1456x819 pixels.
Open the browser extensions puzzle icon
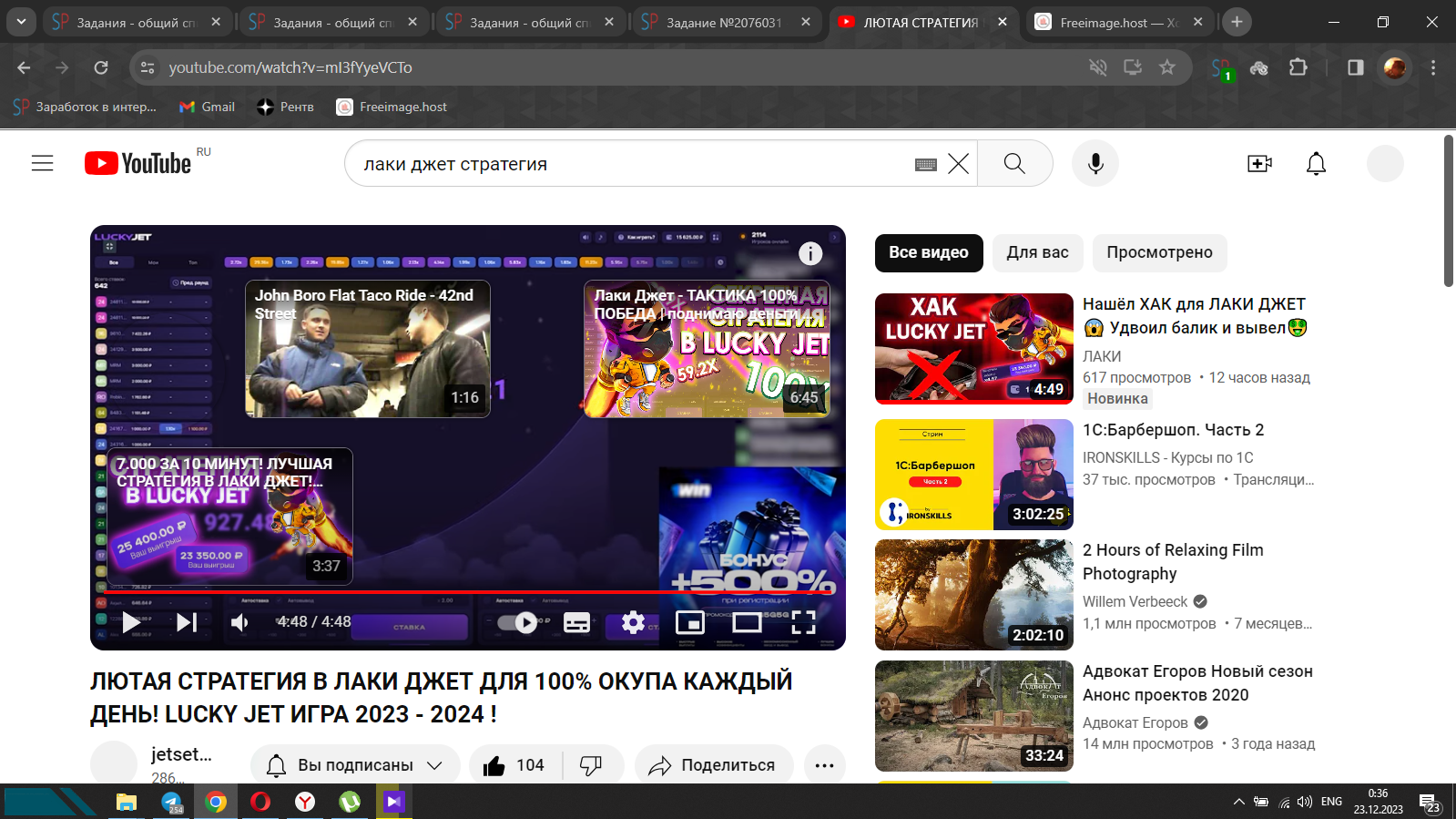pos(1298,67)
